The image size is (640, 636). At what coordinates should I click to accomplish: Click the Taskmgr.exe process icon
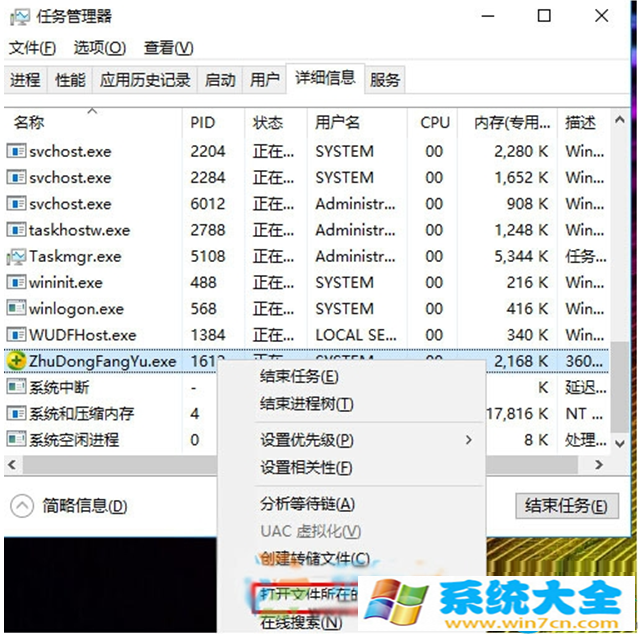click(x=16, y=256)
